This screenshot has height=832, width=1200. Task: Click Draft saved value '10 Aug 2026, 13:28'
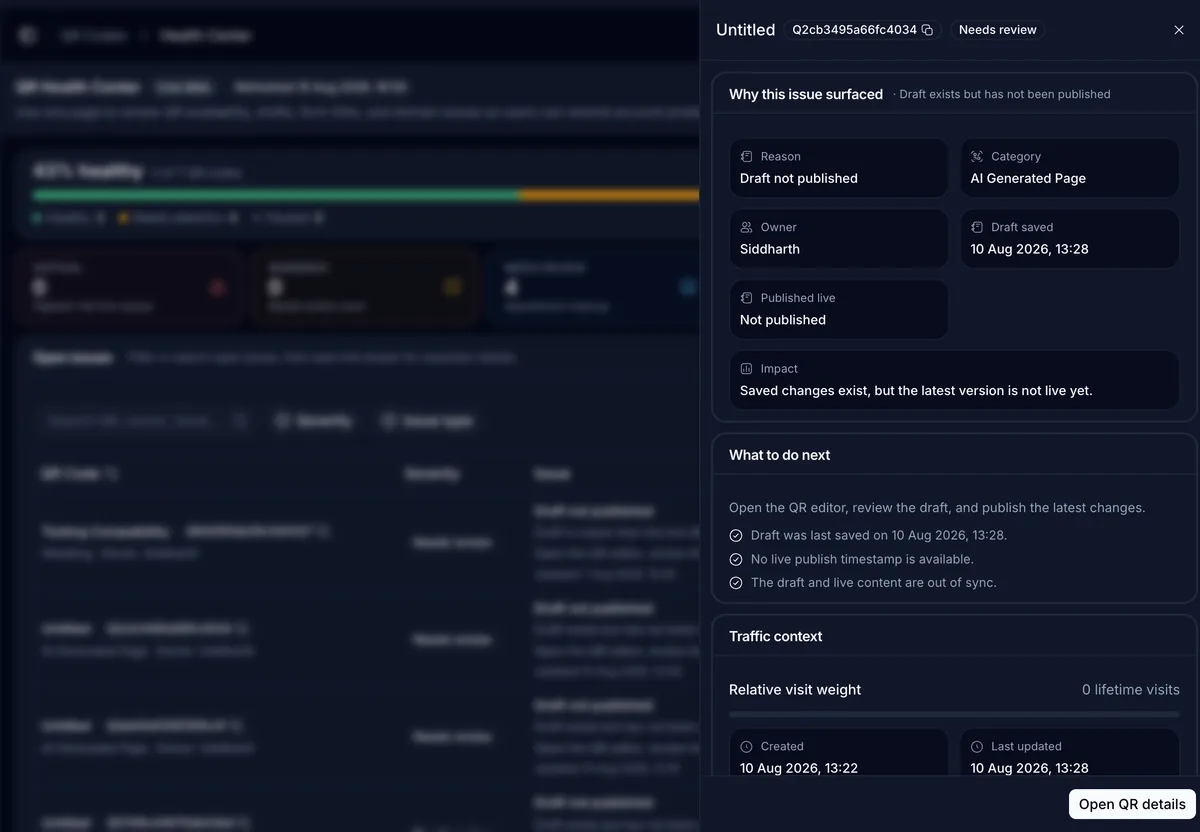click(1029, 249)
